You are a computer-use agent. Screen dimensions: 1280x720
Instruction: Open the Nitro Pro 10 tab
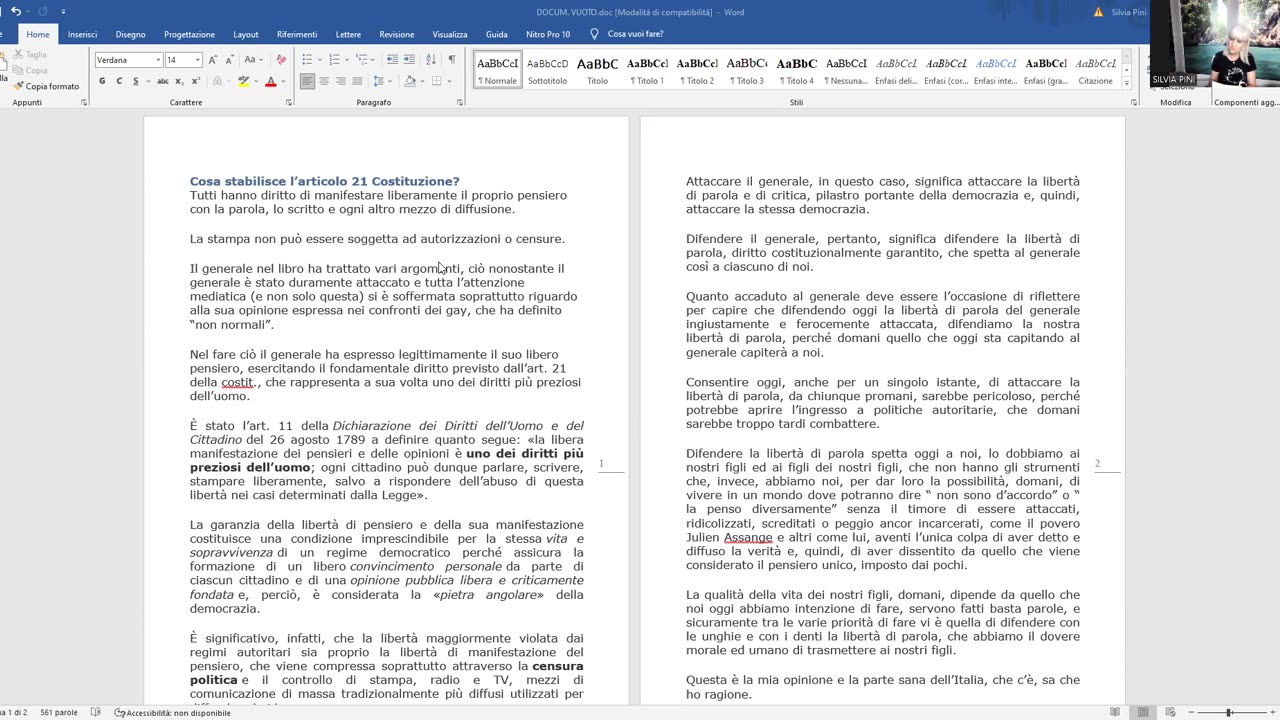point(548,34)
